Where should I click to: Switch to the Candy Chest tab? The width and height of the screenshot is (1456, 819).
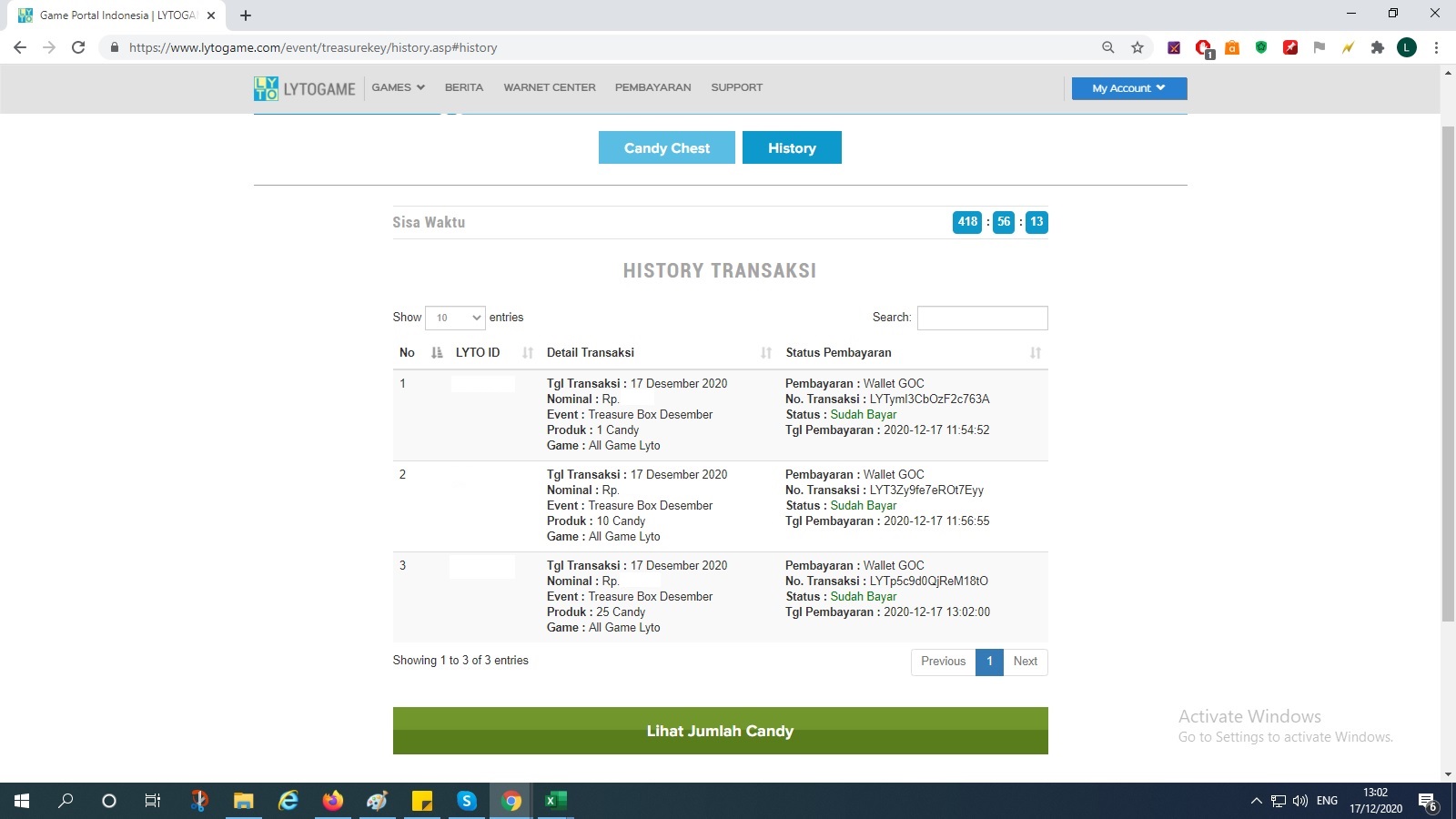[x=667, y=147]
